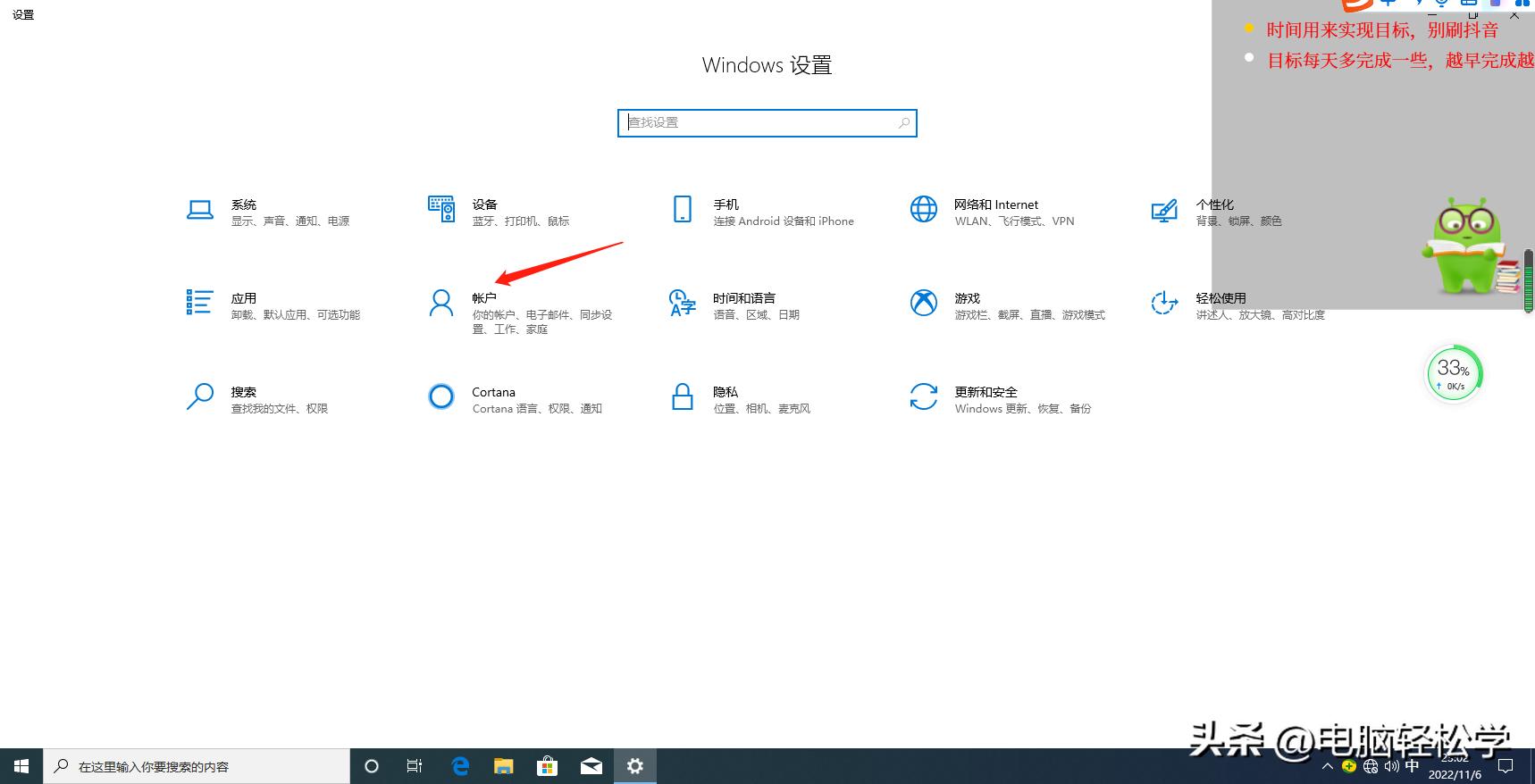Open the 更新和安全 refresh icon
Screen dimensions: 1535x784
coord(924,396)
